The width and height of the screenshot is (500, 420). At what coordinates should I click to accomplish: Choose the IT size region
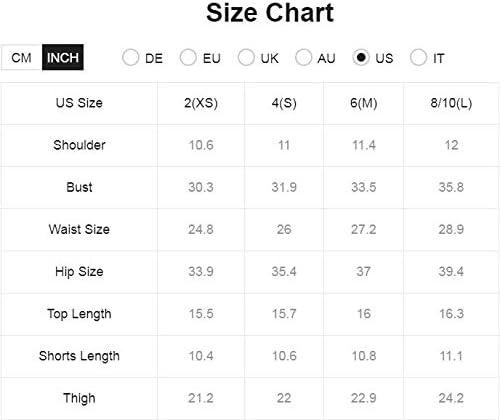pos(419,58)
